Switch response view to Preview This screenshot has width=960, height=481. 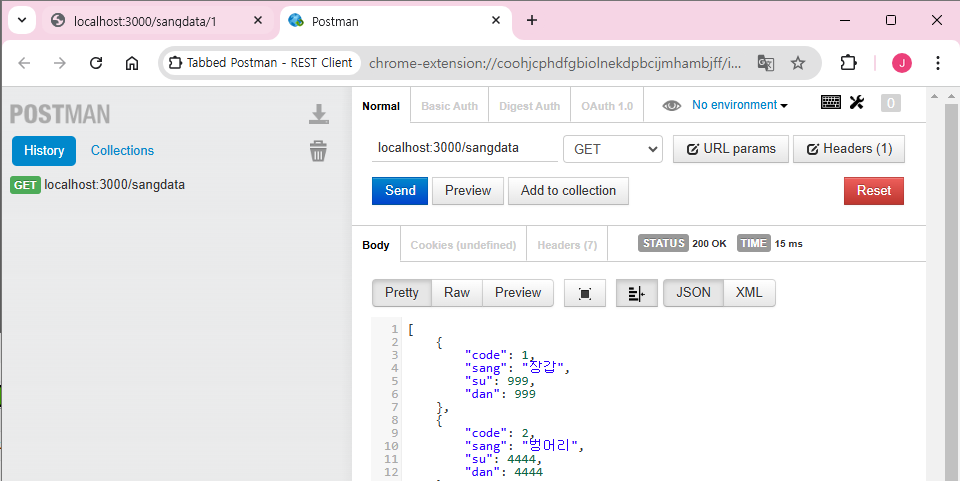click(x=518, y=293)
